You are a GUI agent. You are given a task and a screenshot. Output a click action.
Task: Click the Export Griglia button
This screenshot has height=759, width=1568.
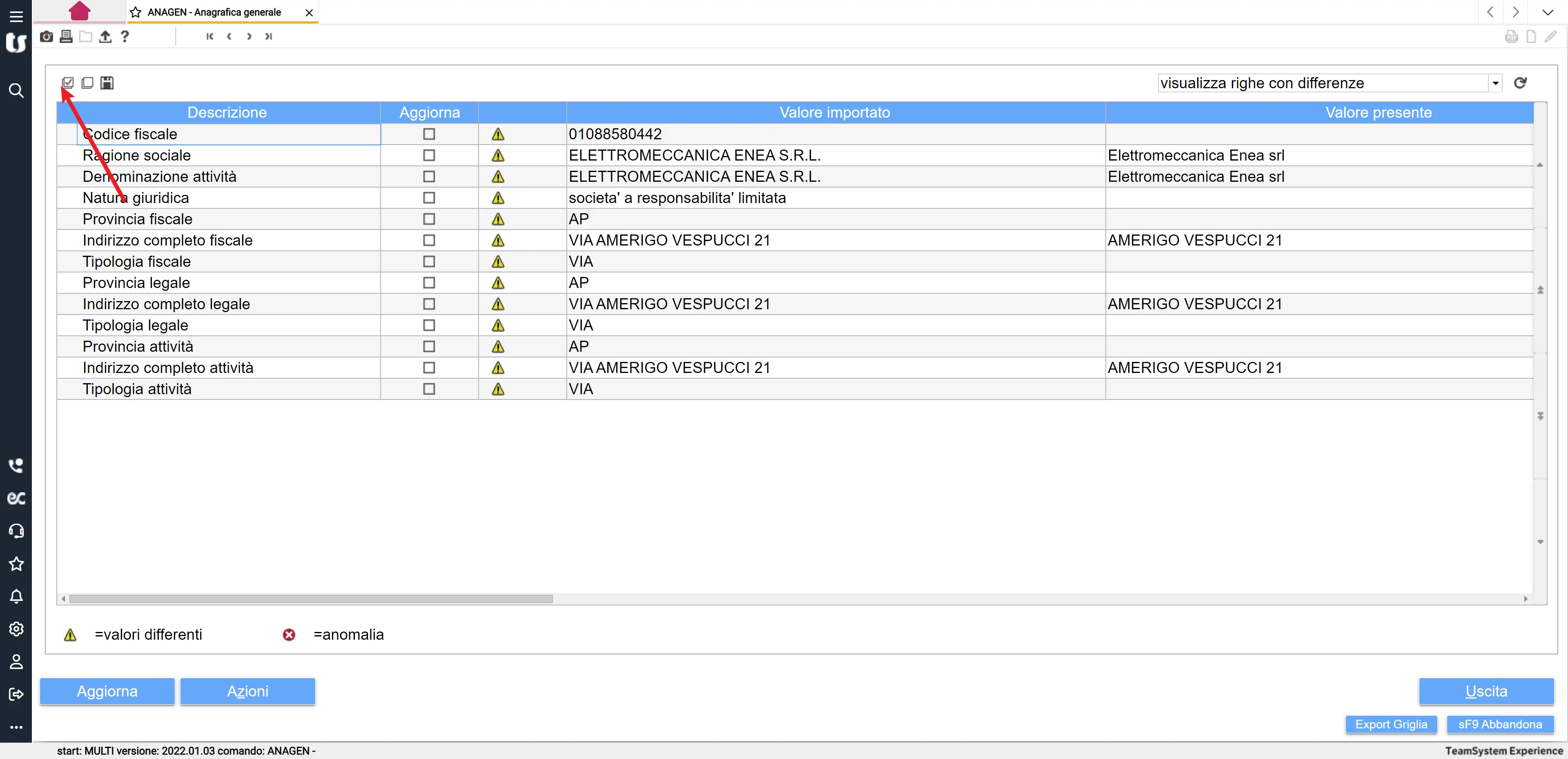(x=1391, y=724)
